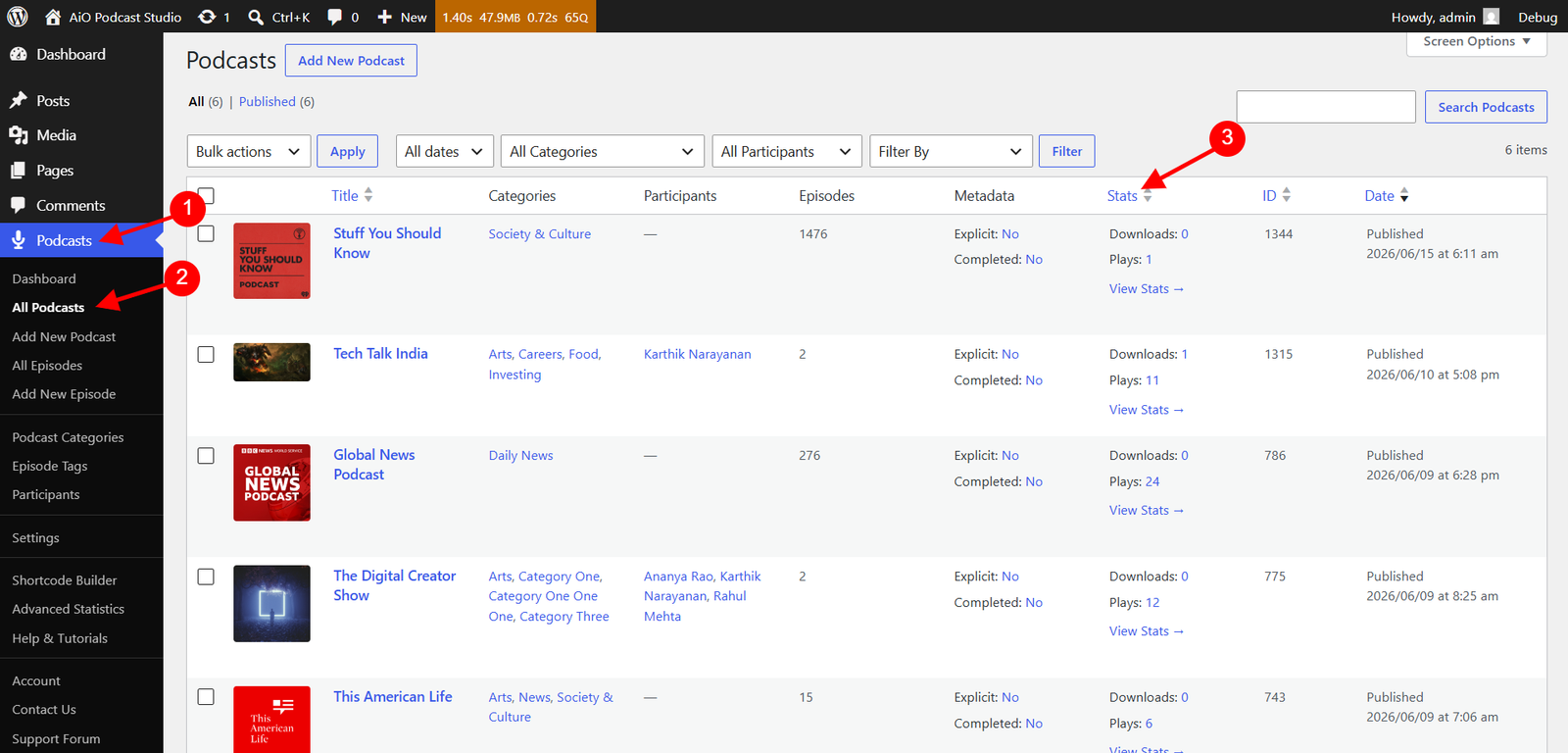Click the Posts pin icon
Screen dimensions: 1568x753
[x=18, y=101]
